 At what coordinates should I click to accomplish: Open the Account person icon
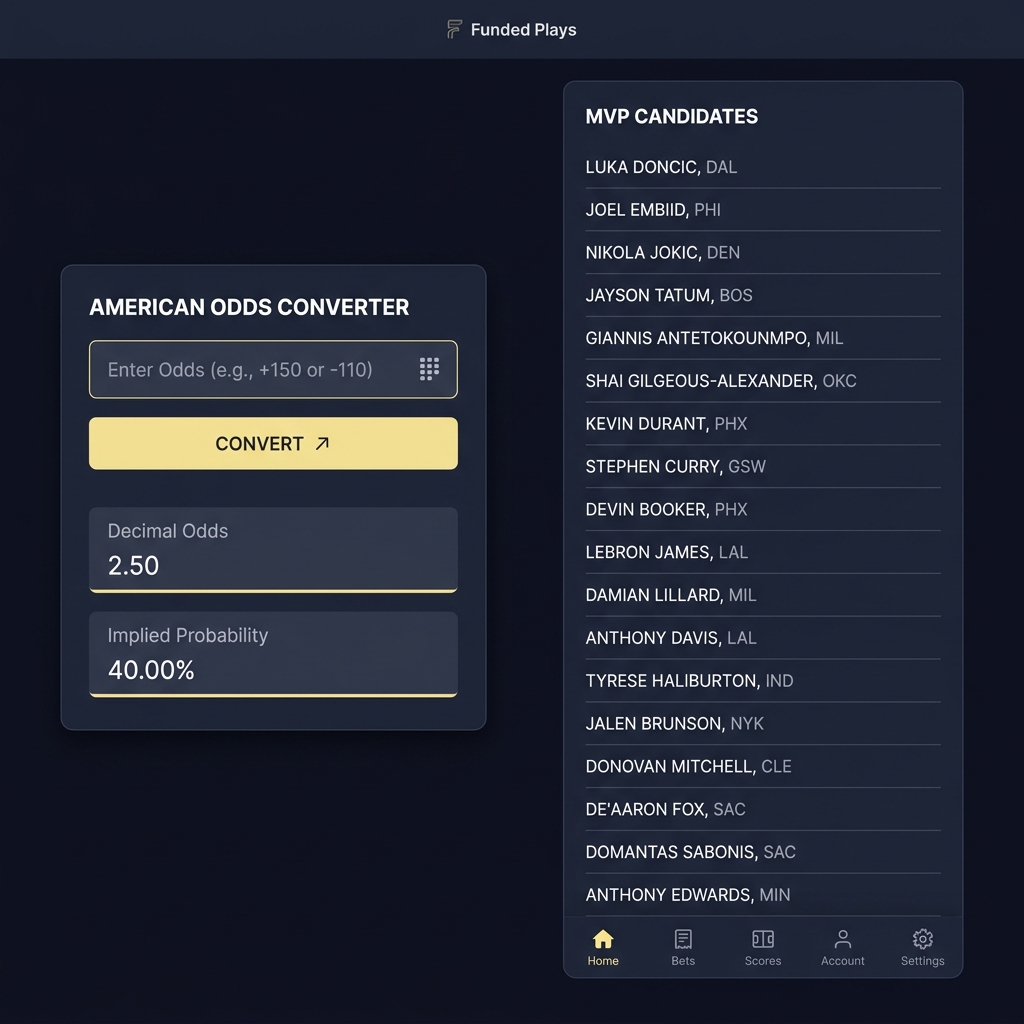[x=842, y=939]
